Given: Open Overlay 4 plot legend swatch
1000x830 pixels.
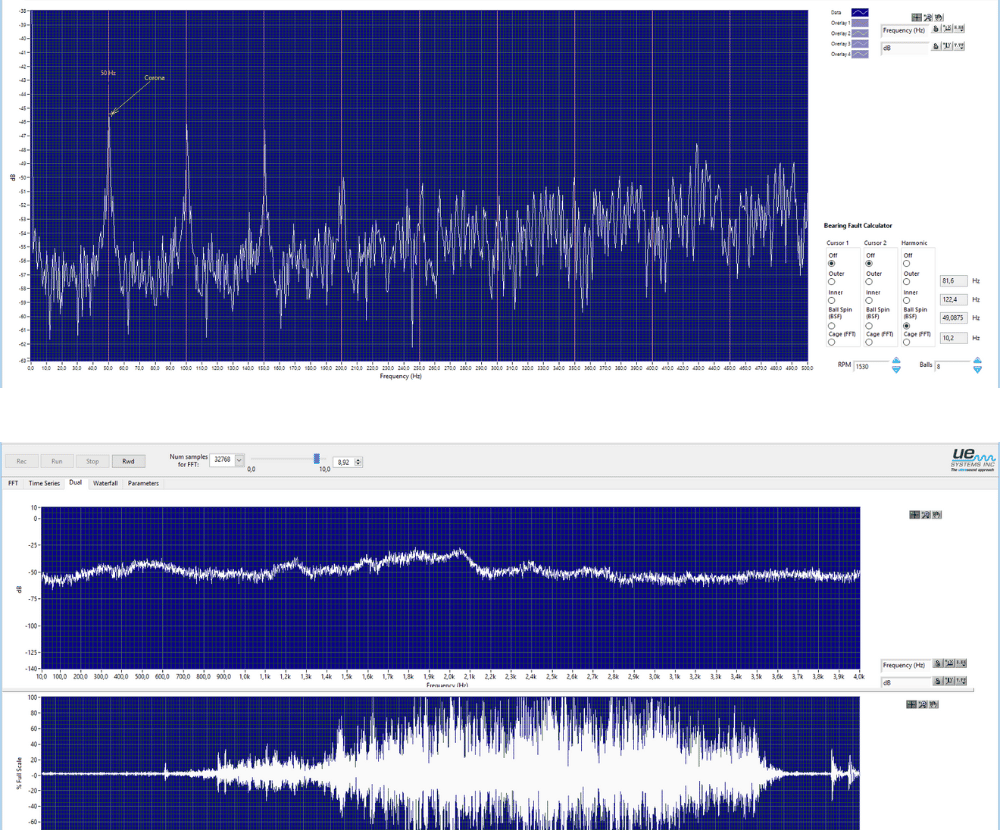Looking at the screenshot, I should [x=860, y=54].
